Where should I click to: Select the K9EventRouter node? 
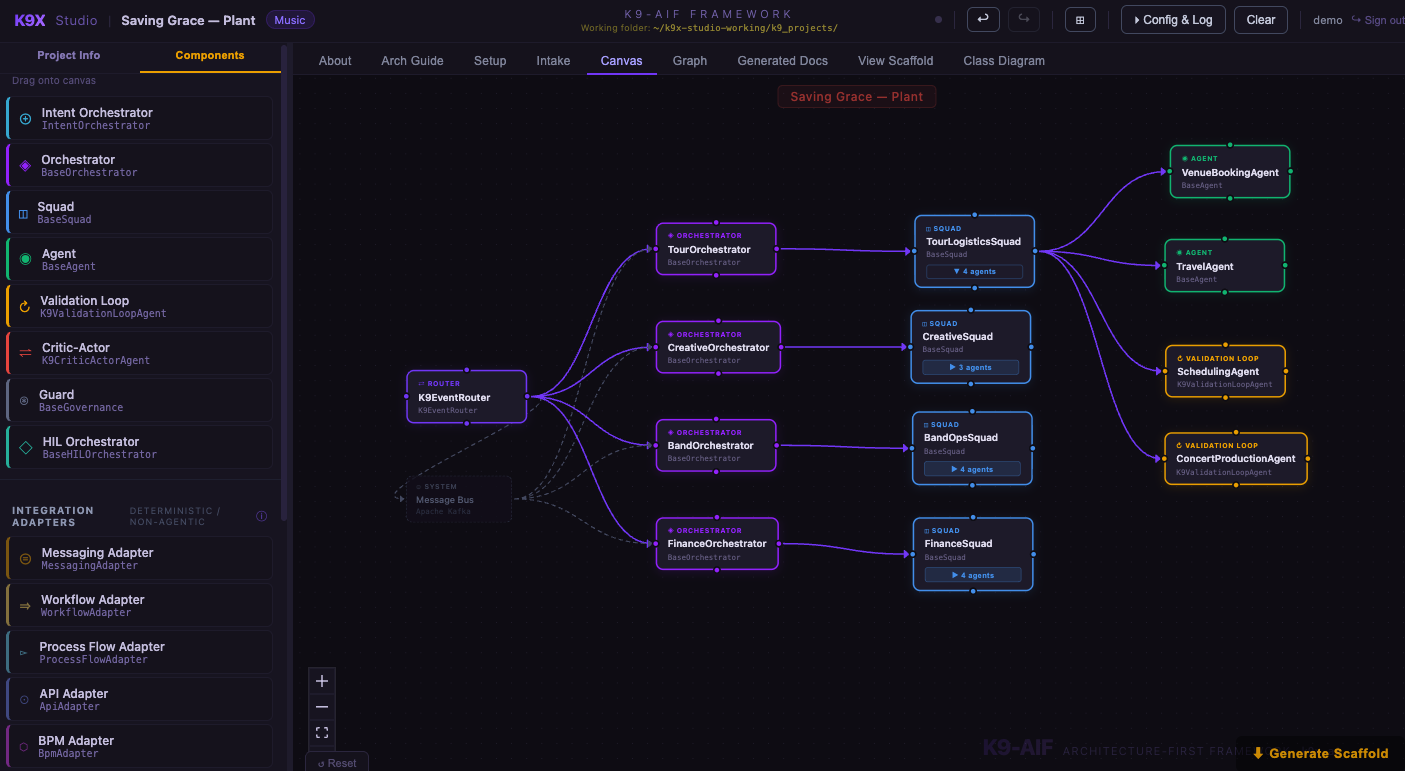coord(466,397)
